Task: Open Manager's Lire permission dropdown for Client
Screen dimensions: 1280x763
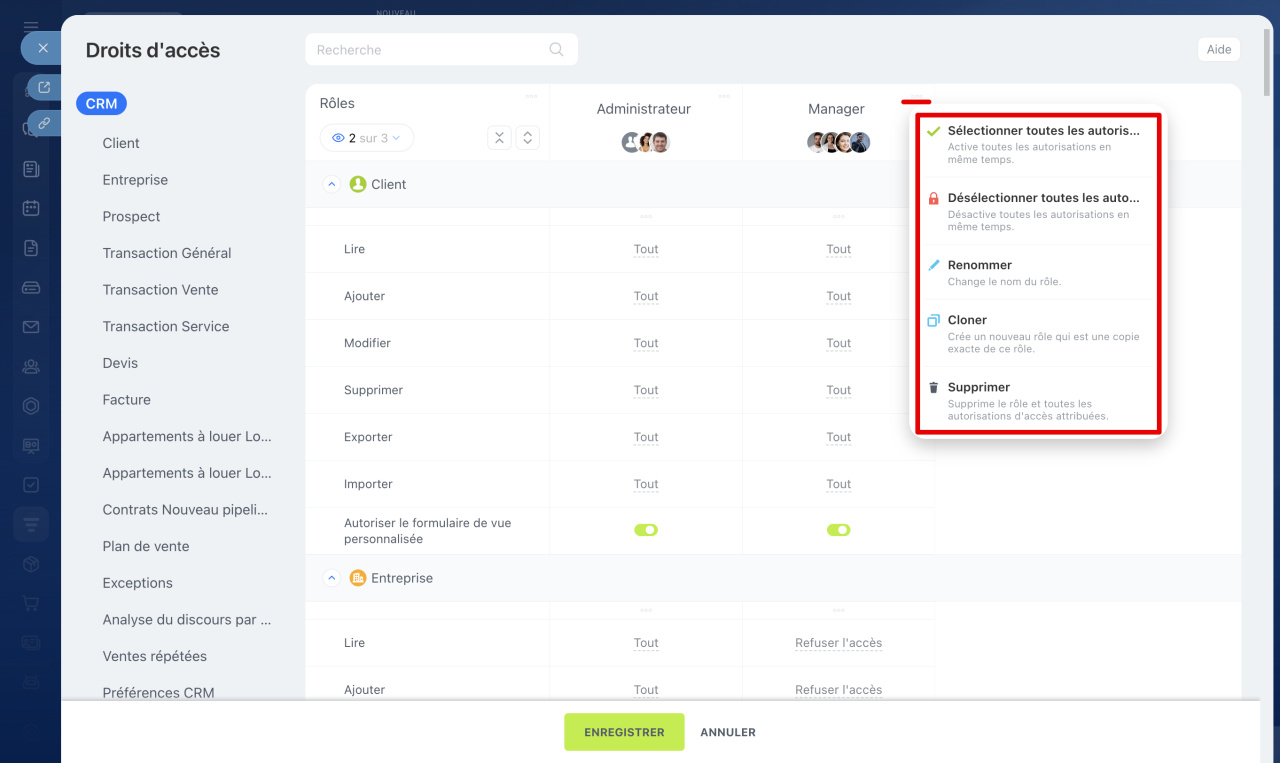Action: coord(838,249)
